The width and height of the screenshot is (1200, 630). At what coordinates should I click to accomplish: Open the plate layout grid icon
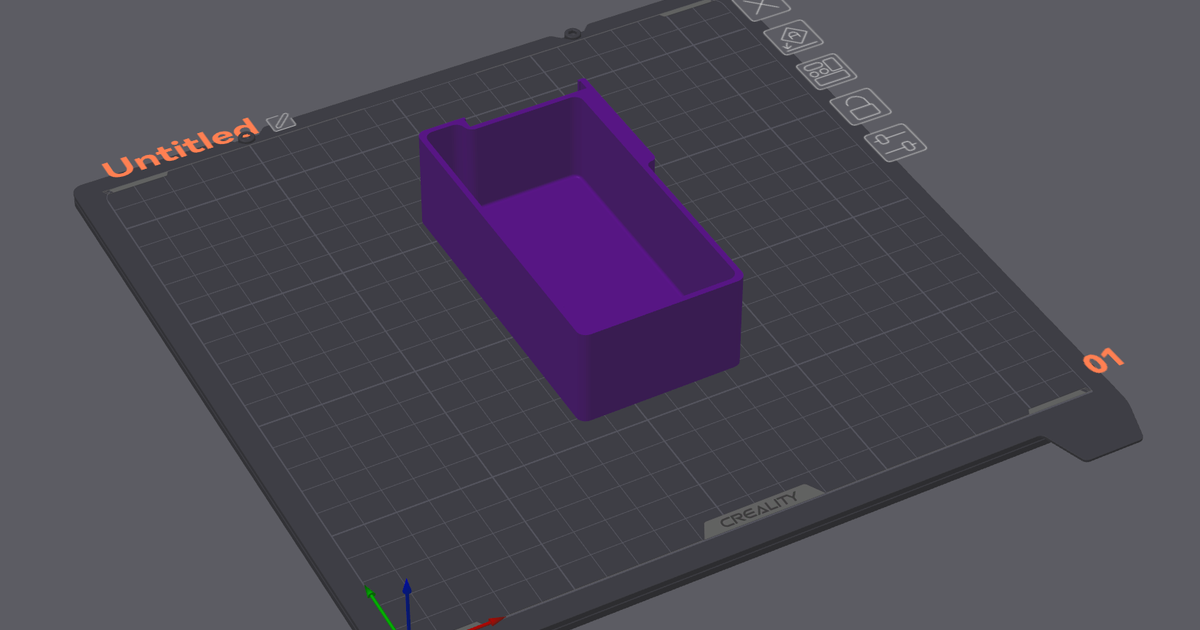[826, 71]
